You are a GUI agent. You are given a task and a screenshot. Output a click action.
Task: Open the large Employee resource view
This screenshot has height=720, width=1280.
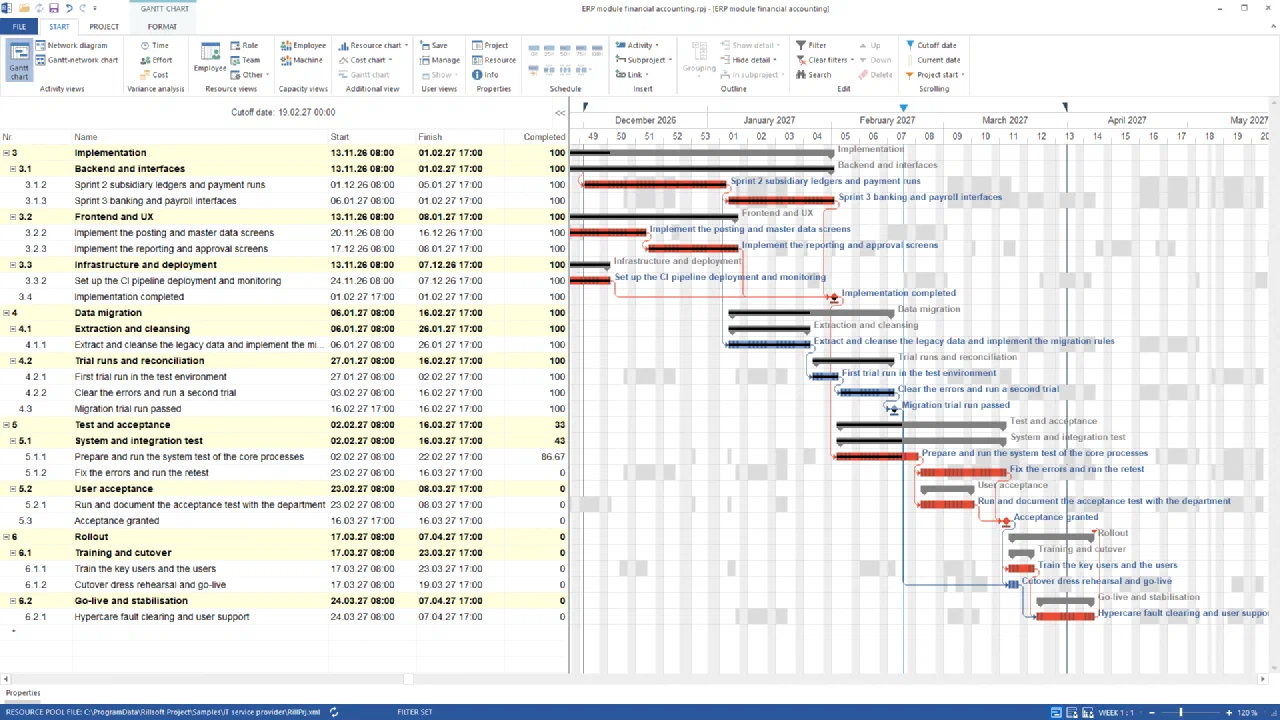(x=210, y=57)
